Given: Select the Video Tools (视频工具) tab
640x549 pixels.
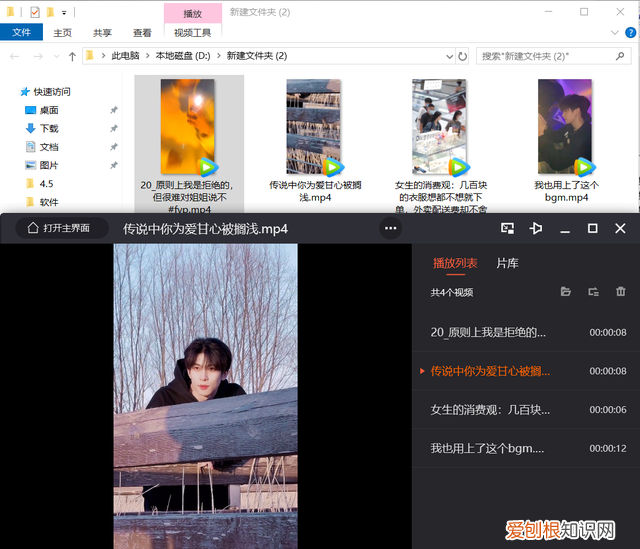Looking at the screenshot, I should pos(193,33).
